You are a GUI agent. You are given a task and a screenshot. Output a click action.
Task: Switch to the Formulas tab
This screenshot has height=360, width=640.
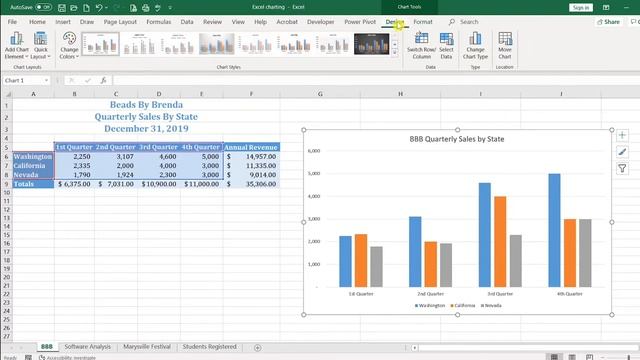pyautogui.click(x=158, y=22)
